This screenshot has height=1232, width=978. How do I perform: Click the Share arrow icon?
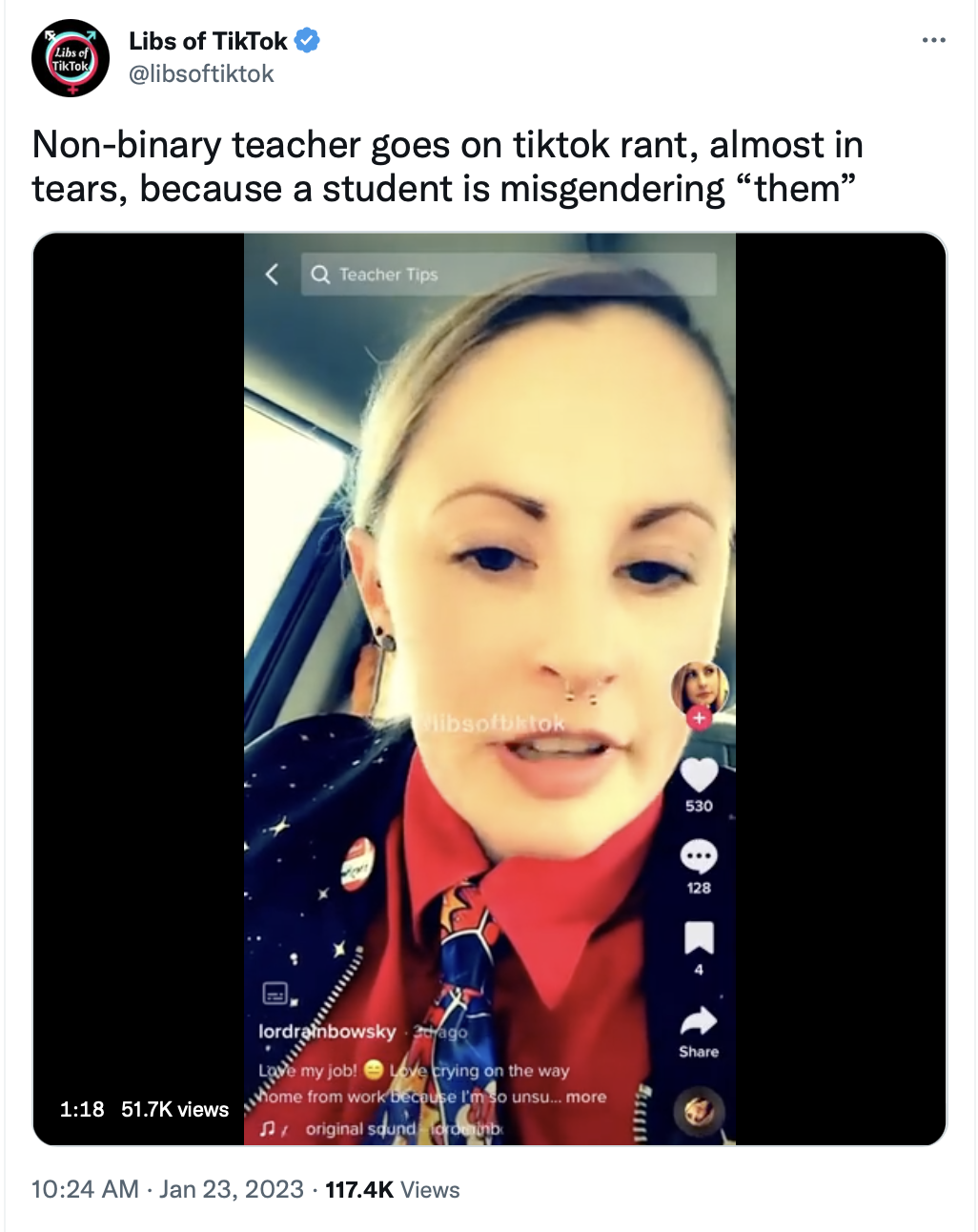[699, 1021]
